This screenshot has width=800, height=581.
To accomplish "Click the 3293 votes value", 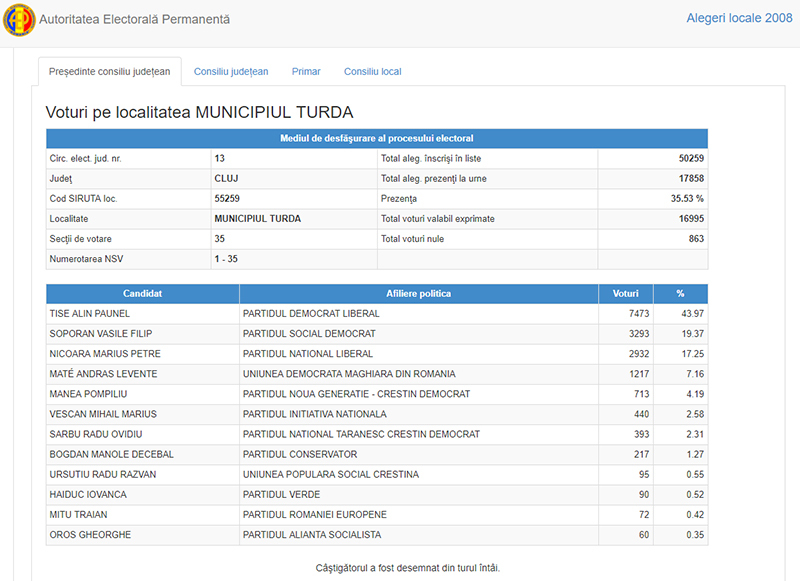I will [639, 334].
